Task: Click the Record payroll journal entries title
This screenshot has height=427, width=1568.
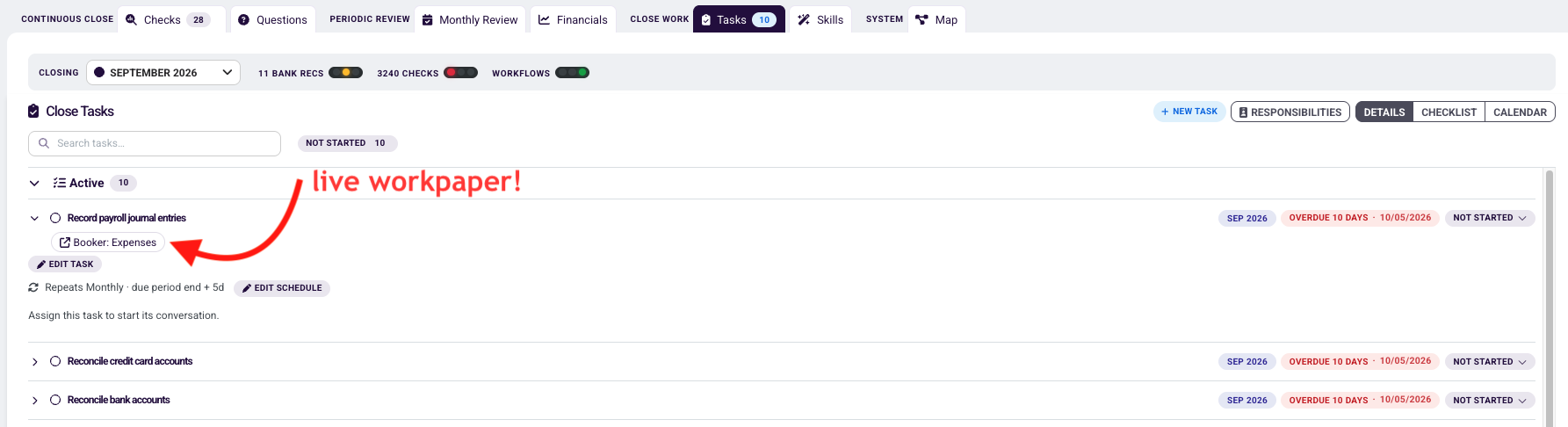Action: [x=126, y=218]
